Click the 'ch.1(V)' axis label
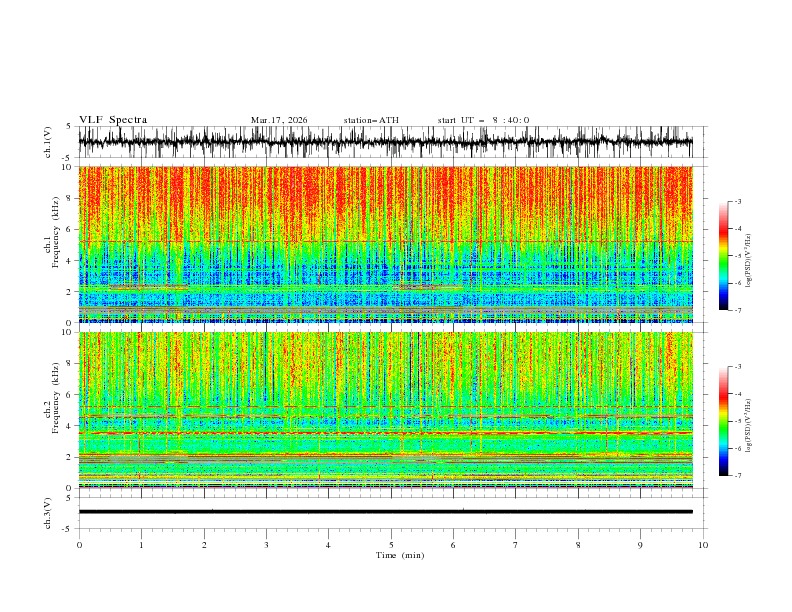 click(x=48, y=142)
